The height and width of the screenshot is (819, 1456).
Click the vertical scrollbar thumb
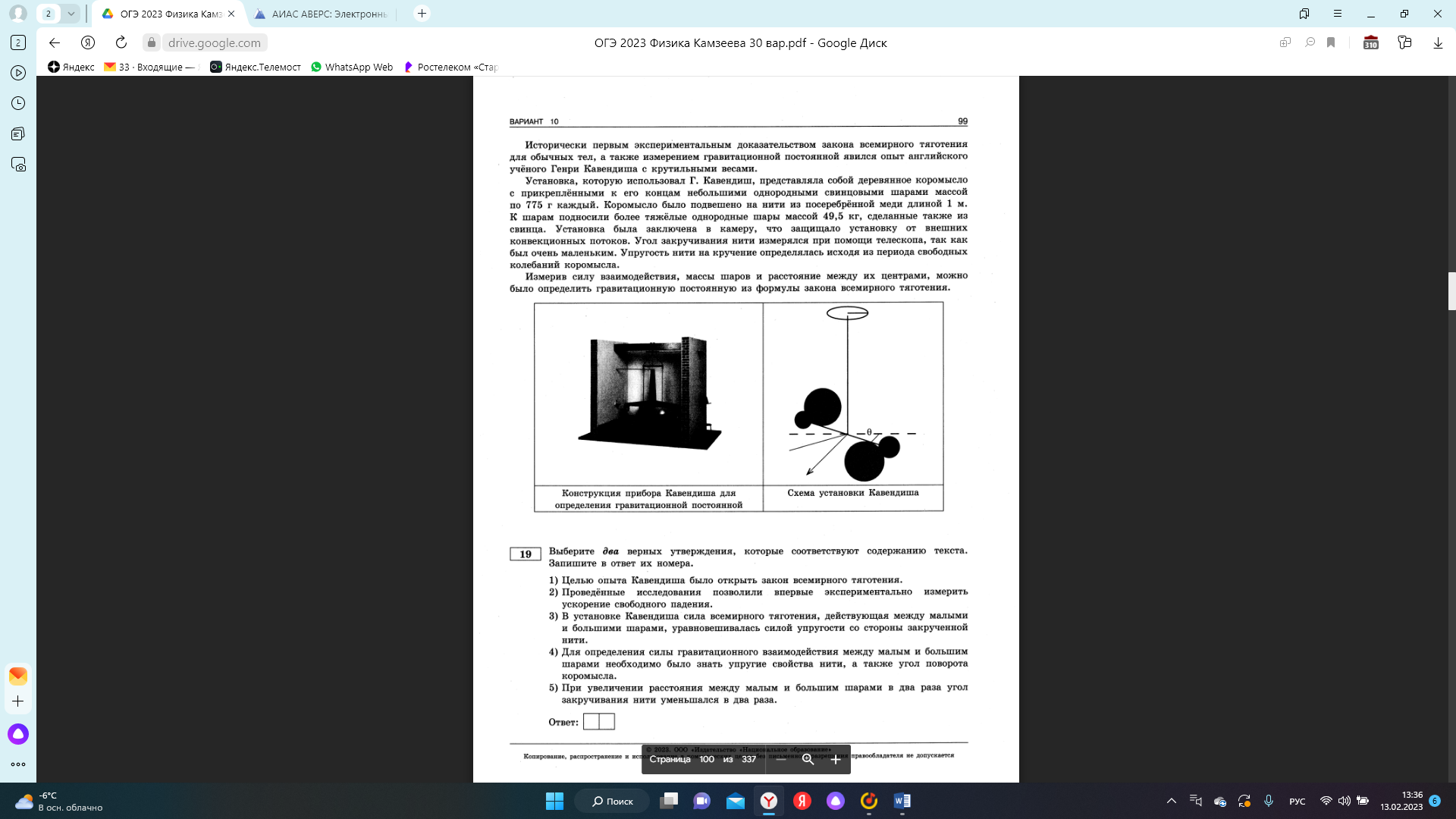click(1451, 291)
